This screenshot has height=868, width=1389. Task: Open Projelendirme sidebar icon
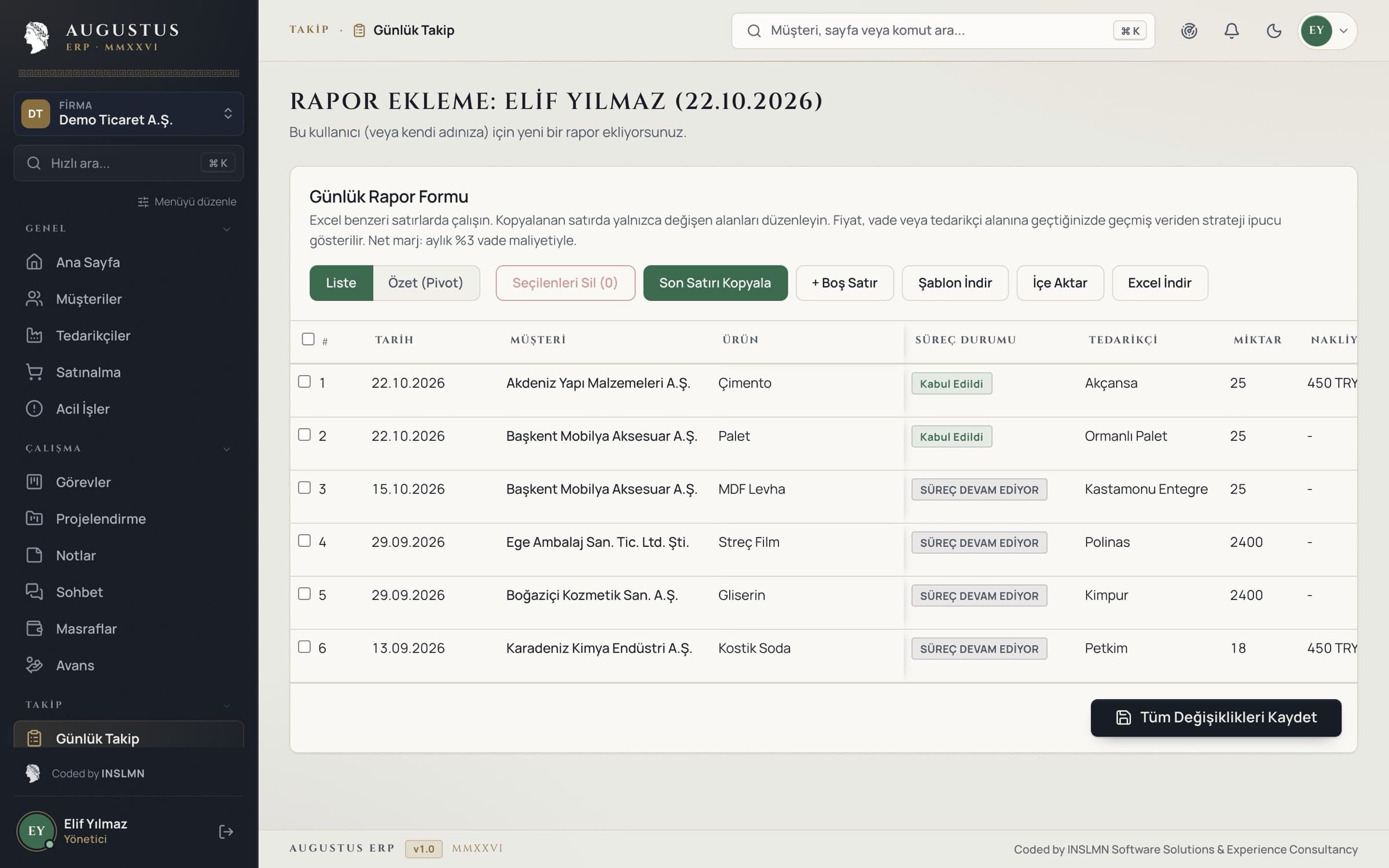point(34,518)
